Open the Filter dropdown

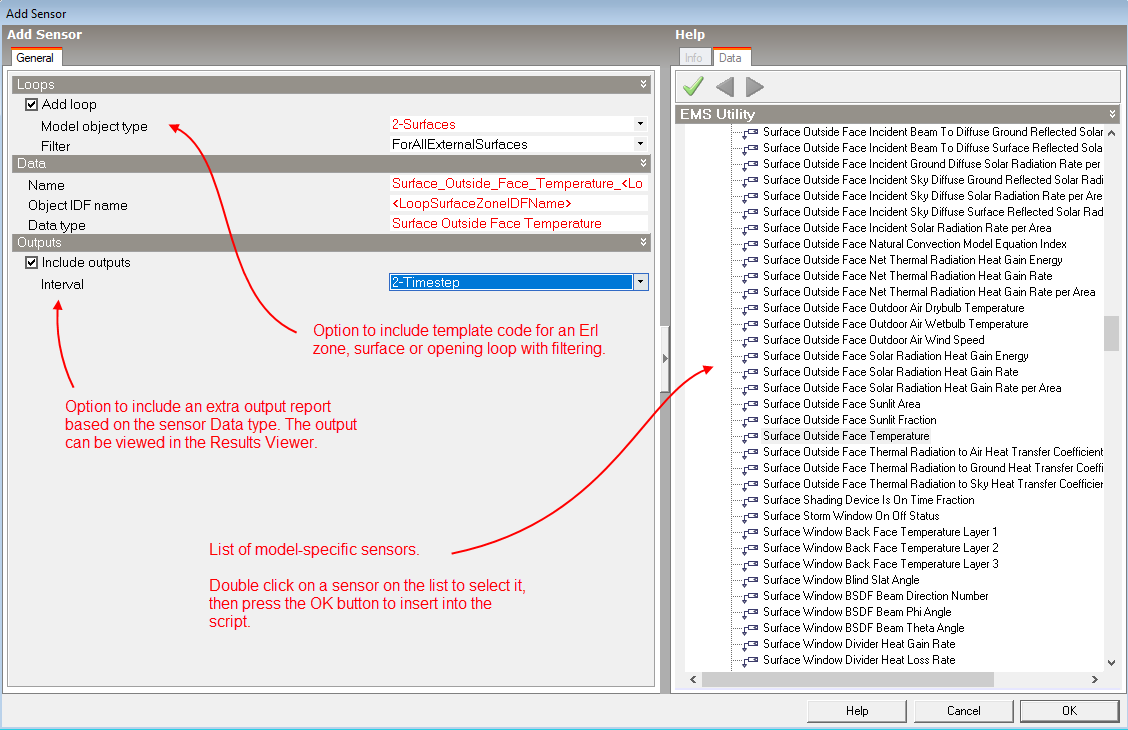click(640, 144)
